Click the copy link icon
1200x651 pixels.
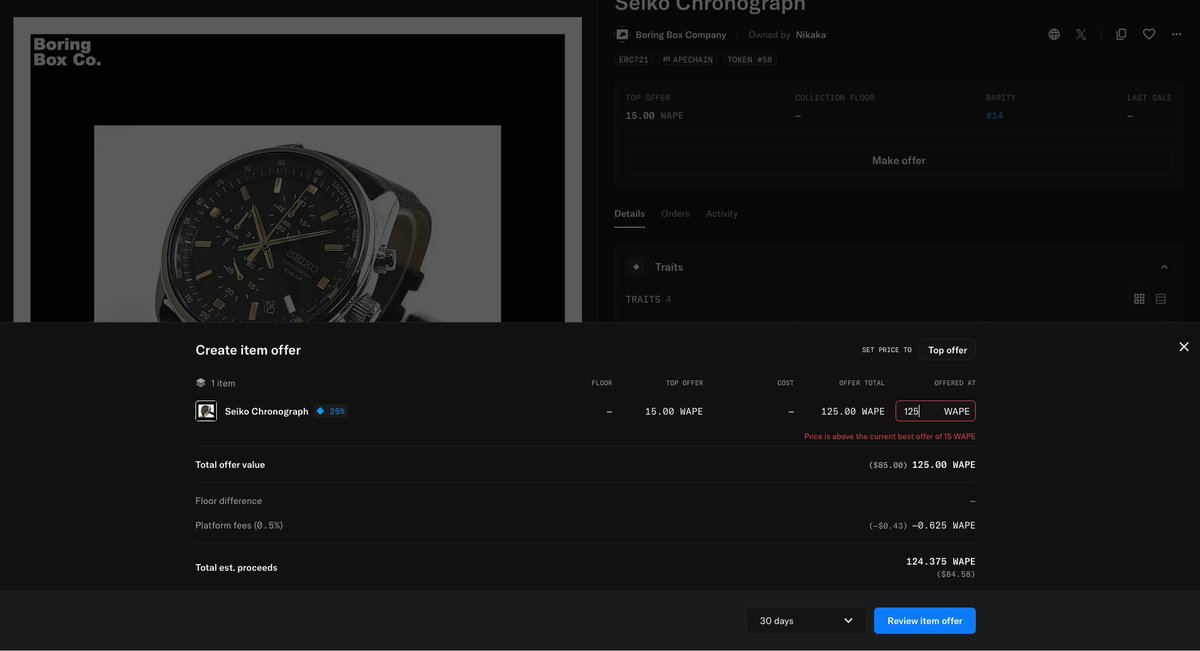click(1121, 34)
